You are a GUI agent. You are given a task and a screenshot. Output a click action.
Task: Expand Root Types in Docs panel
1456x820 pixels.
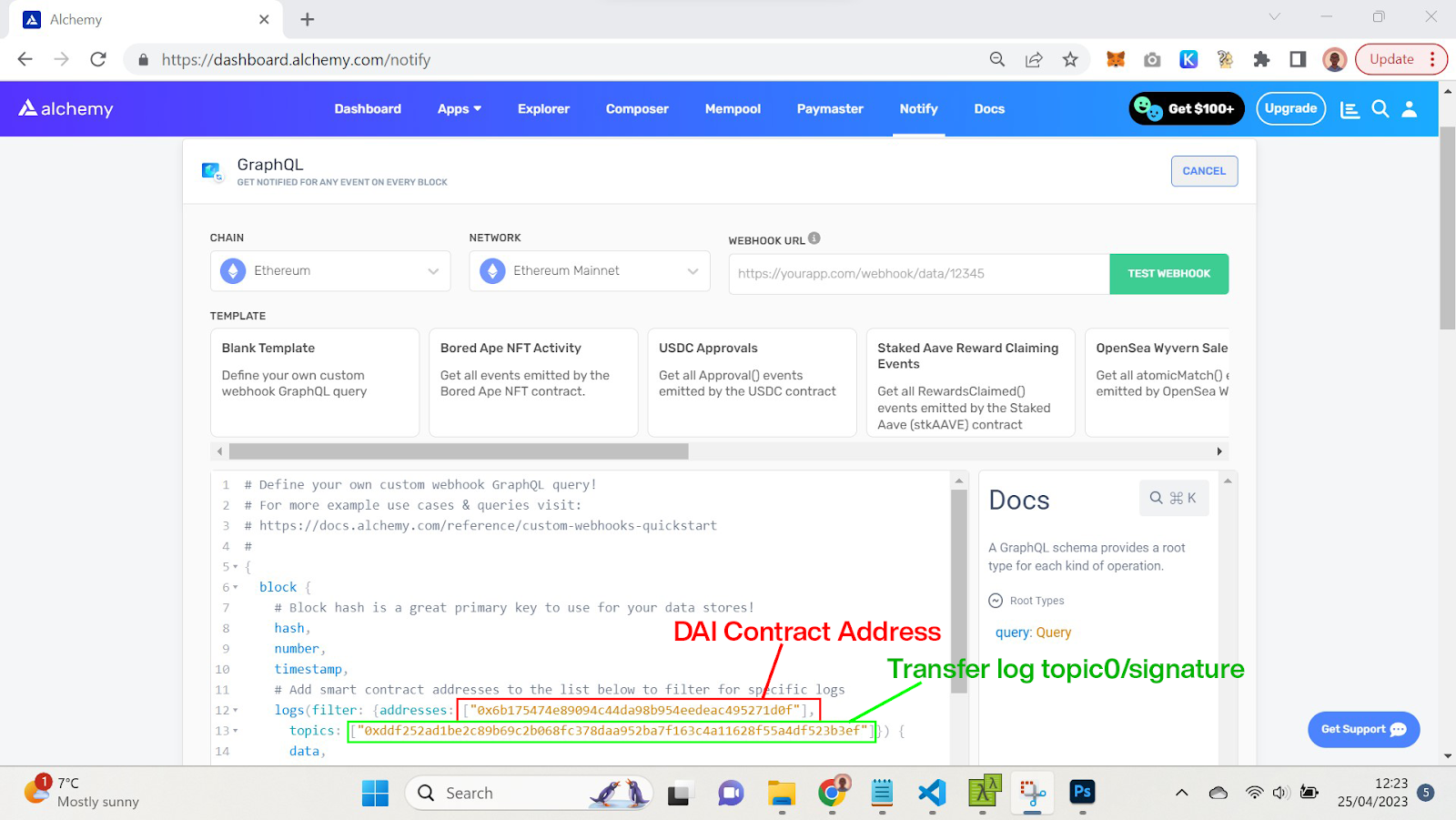(x=996, y=601)
